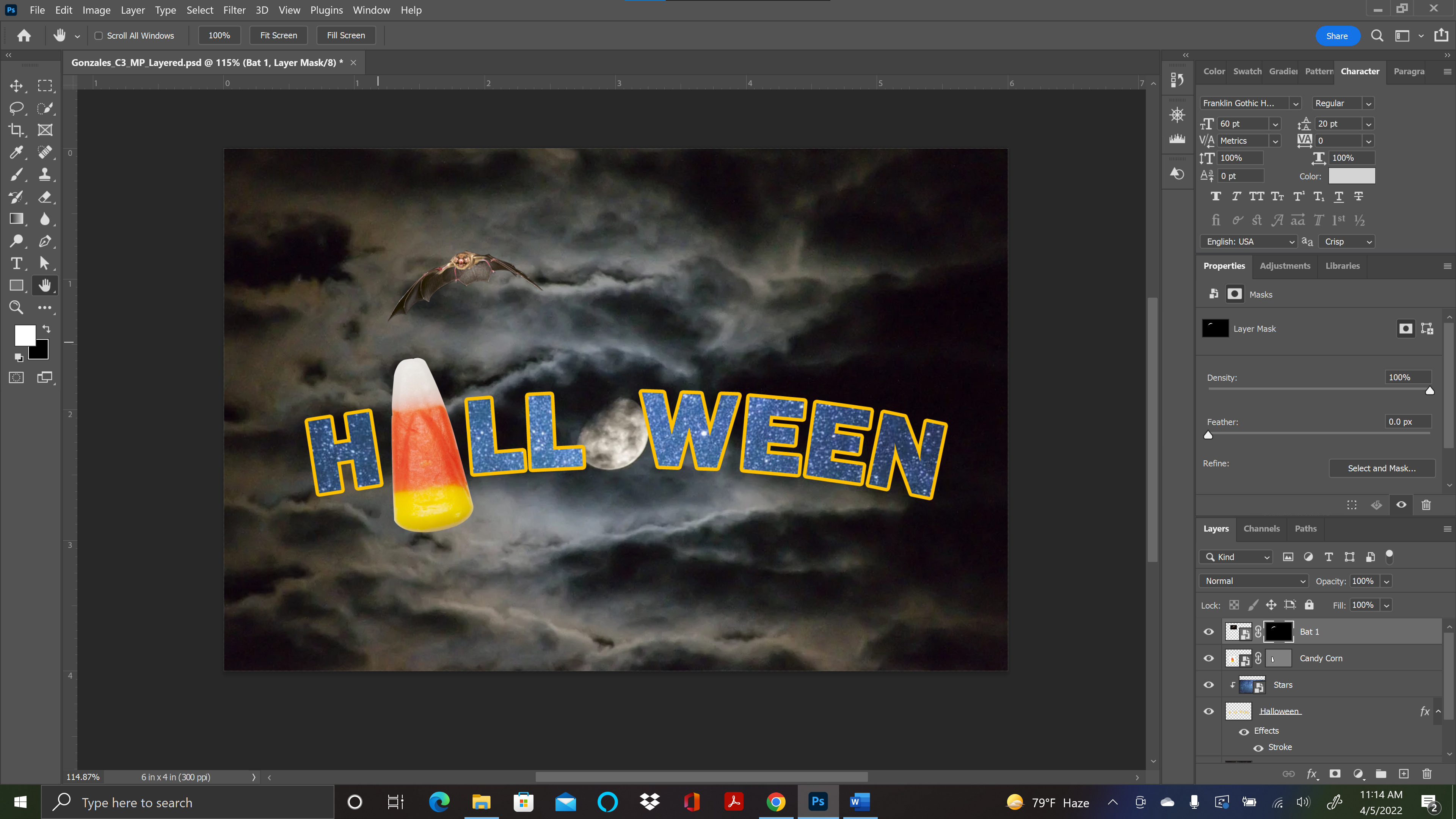The width and height of the screenshot is (1456, 819).
Task: Select the Gradient tool
Action: click(x=16, y=219)
